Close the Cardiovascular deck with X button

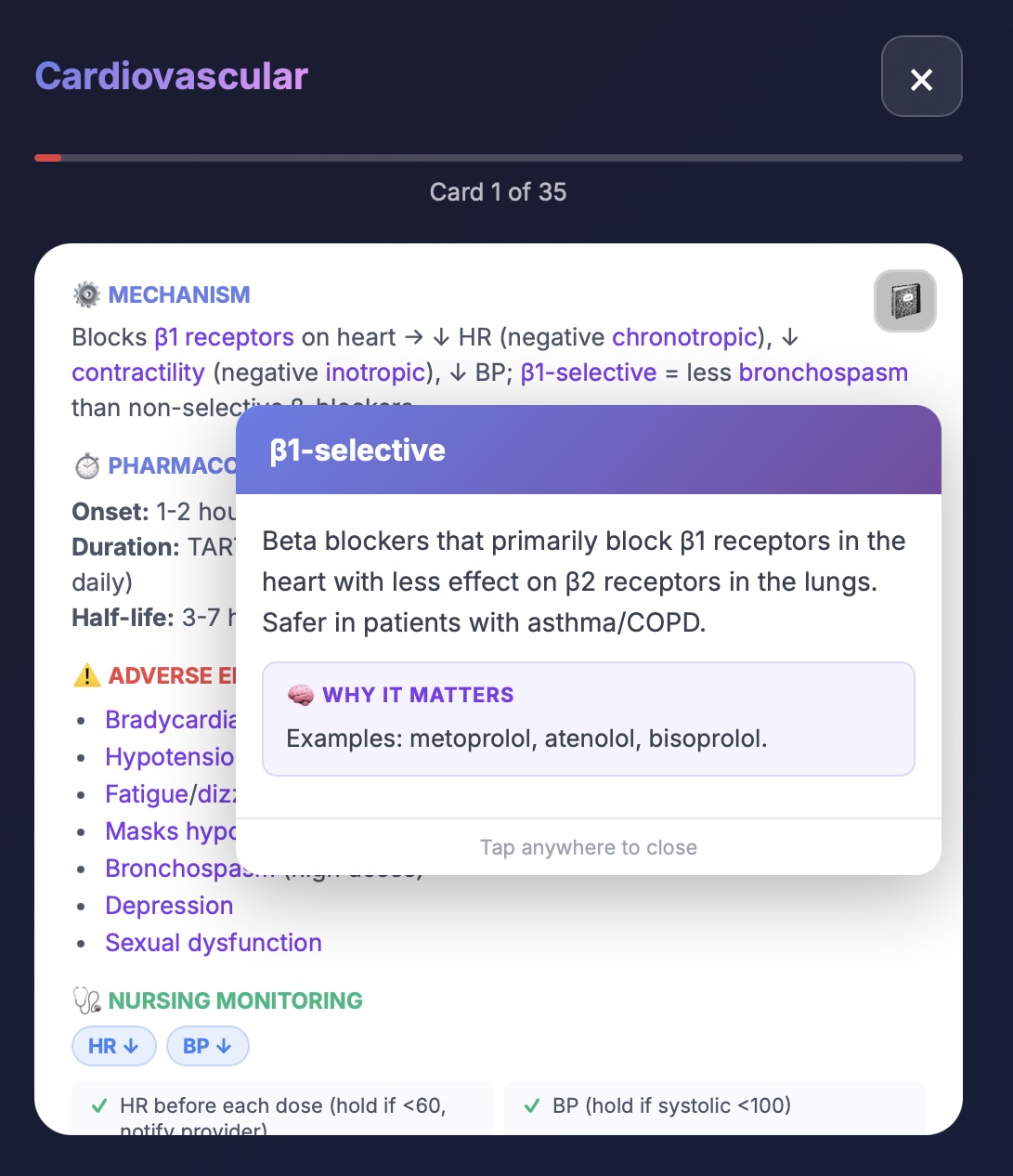click(x=921, y=77)
